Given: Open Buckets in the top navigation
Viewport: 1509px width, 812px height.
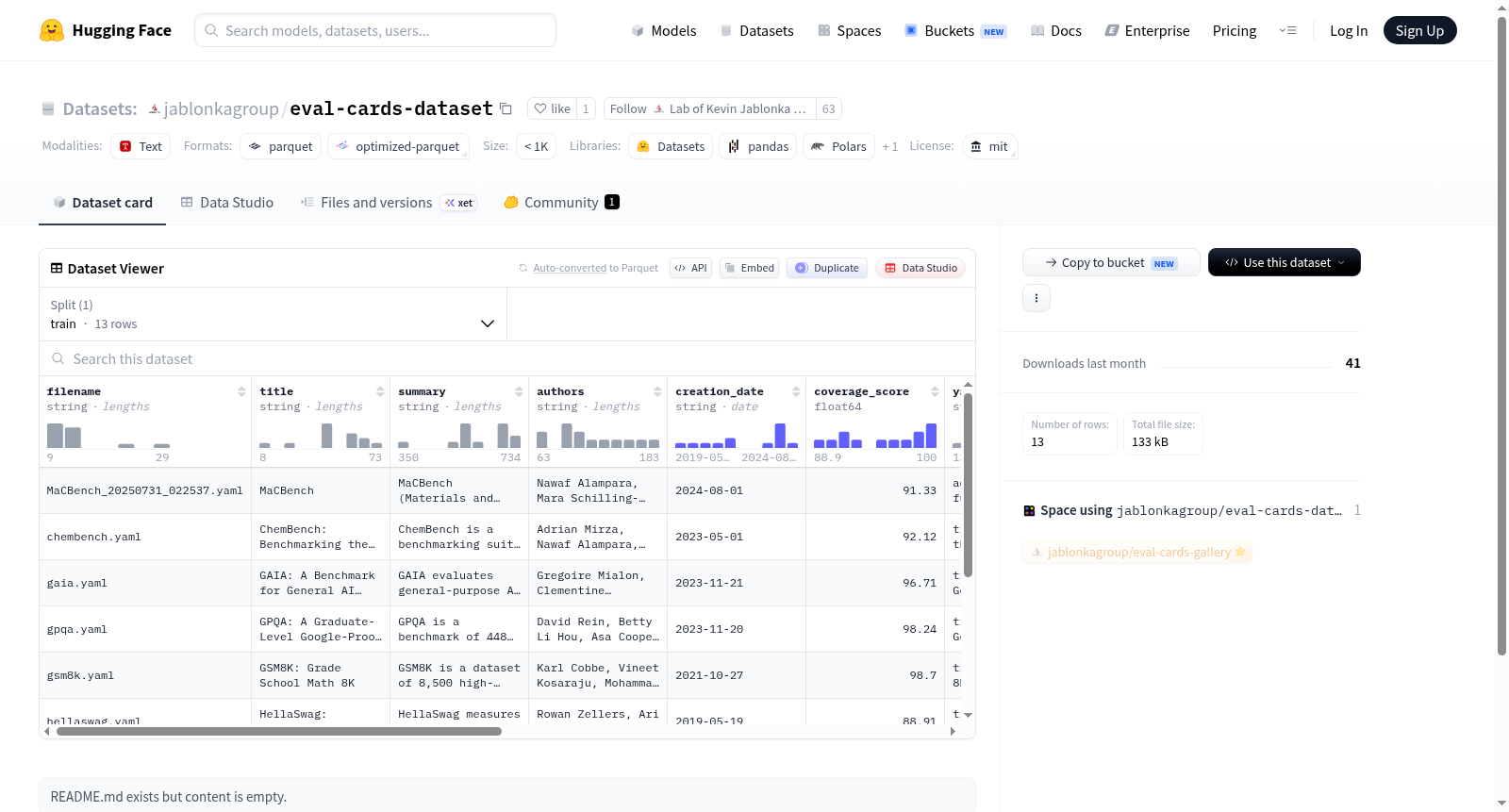Looking at the screenshot, I should pyautogui.click(x=955, y=30).
